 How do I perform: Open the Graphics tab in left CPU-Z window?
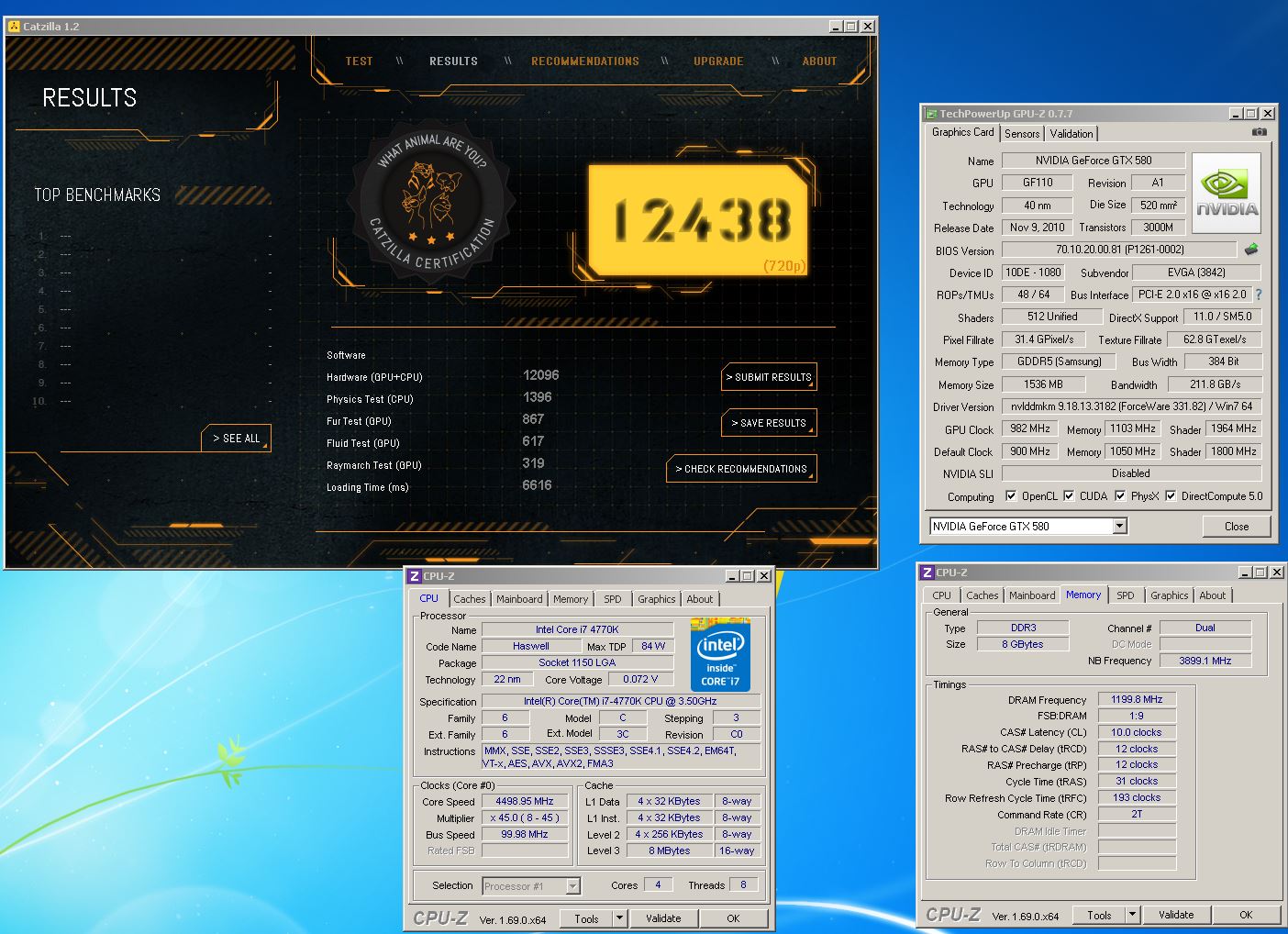click(657, 599)
